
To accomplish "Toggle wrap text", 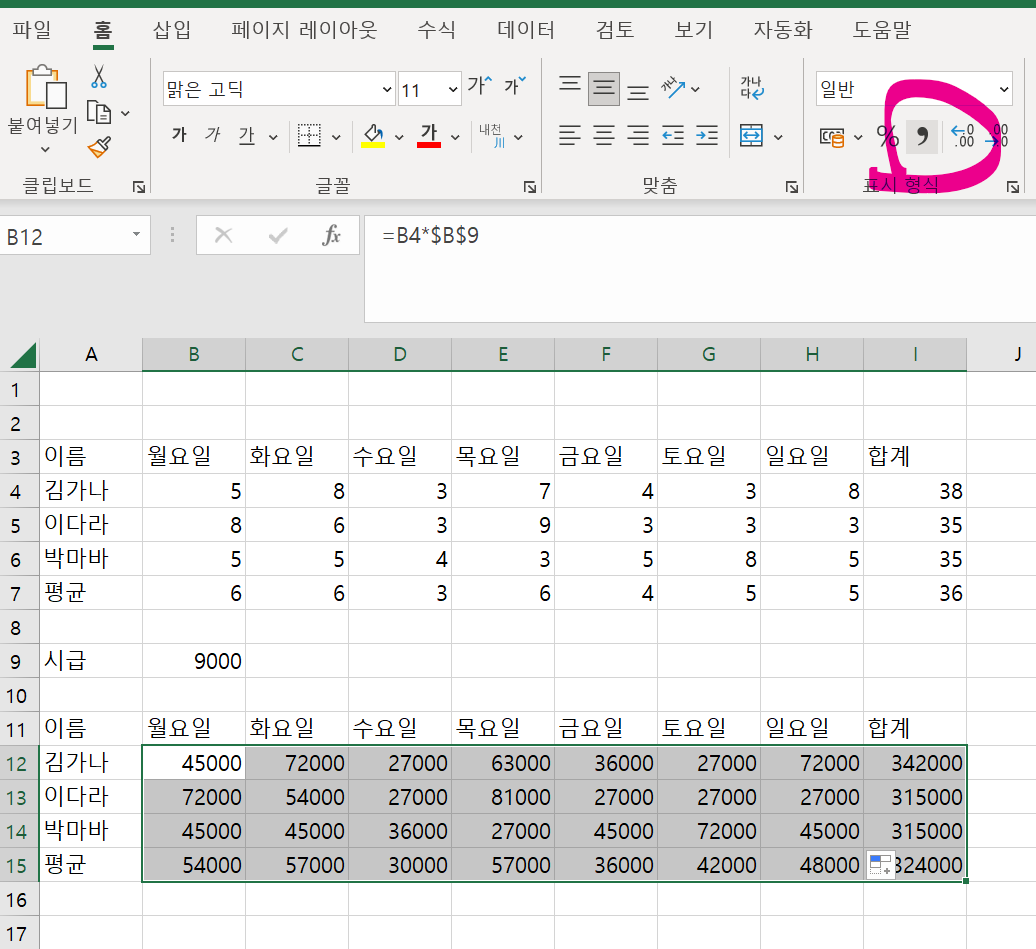I will (x=752, y=88).
